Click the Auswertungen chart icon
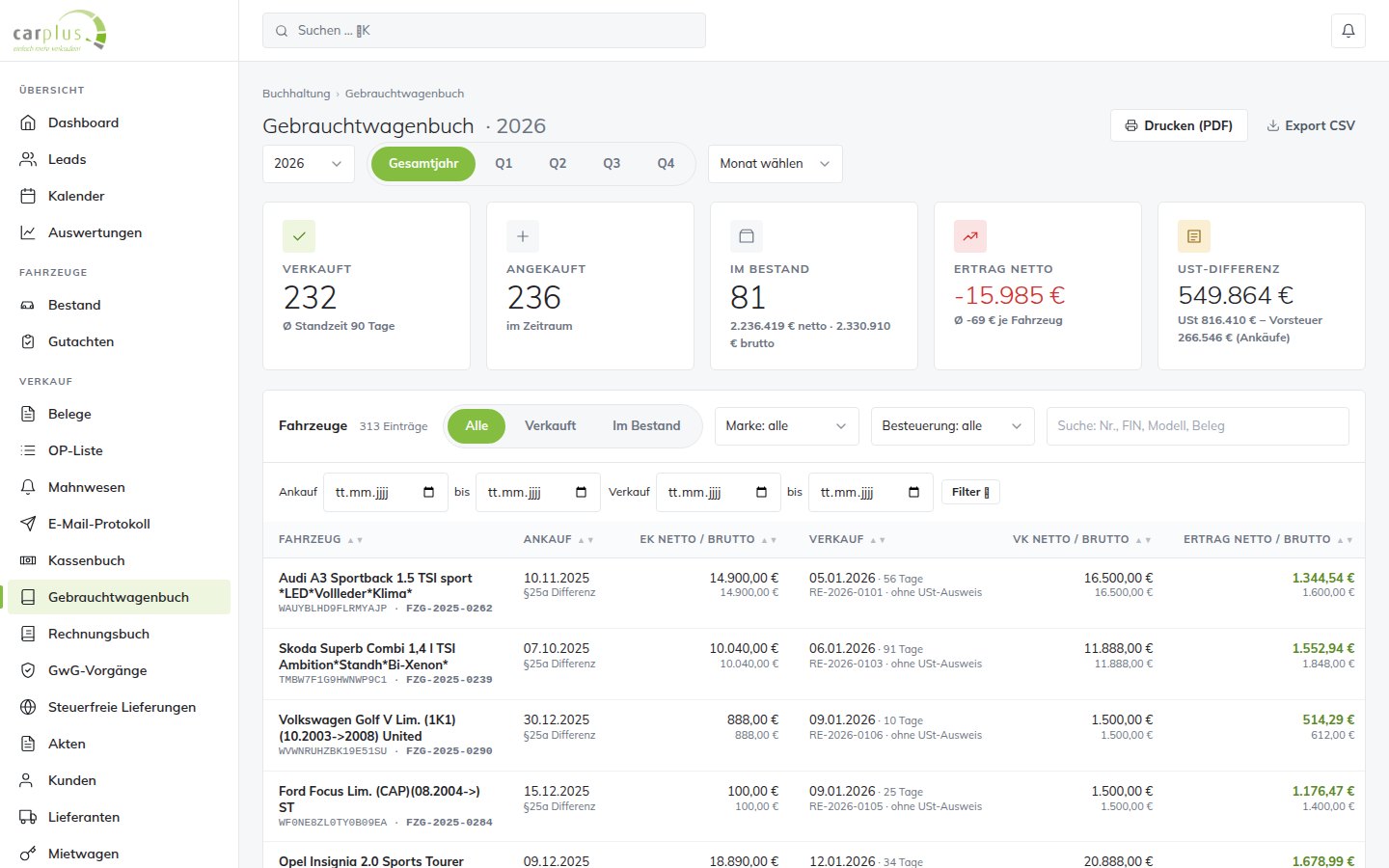 (28, 232)
